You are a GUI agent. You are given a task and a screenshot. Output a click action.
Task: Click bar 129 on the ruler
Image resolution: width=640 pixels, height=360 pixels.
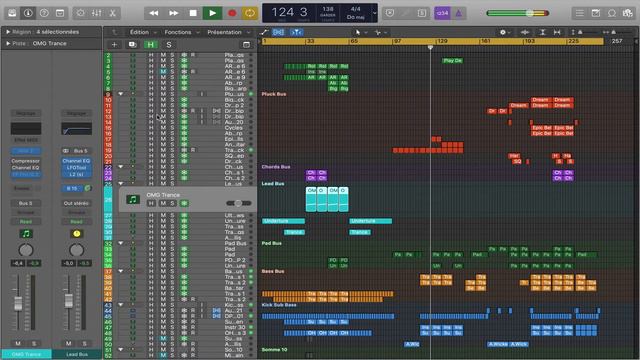[x=442, y=41]
